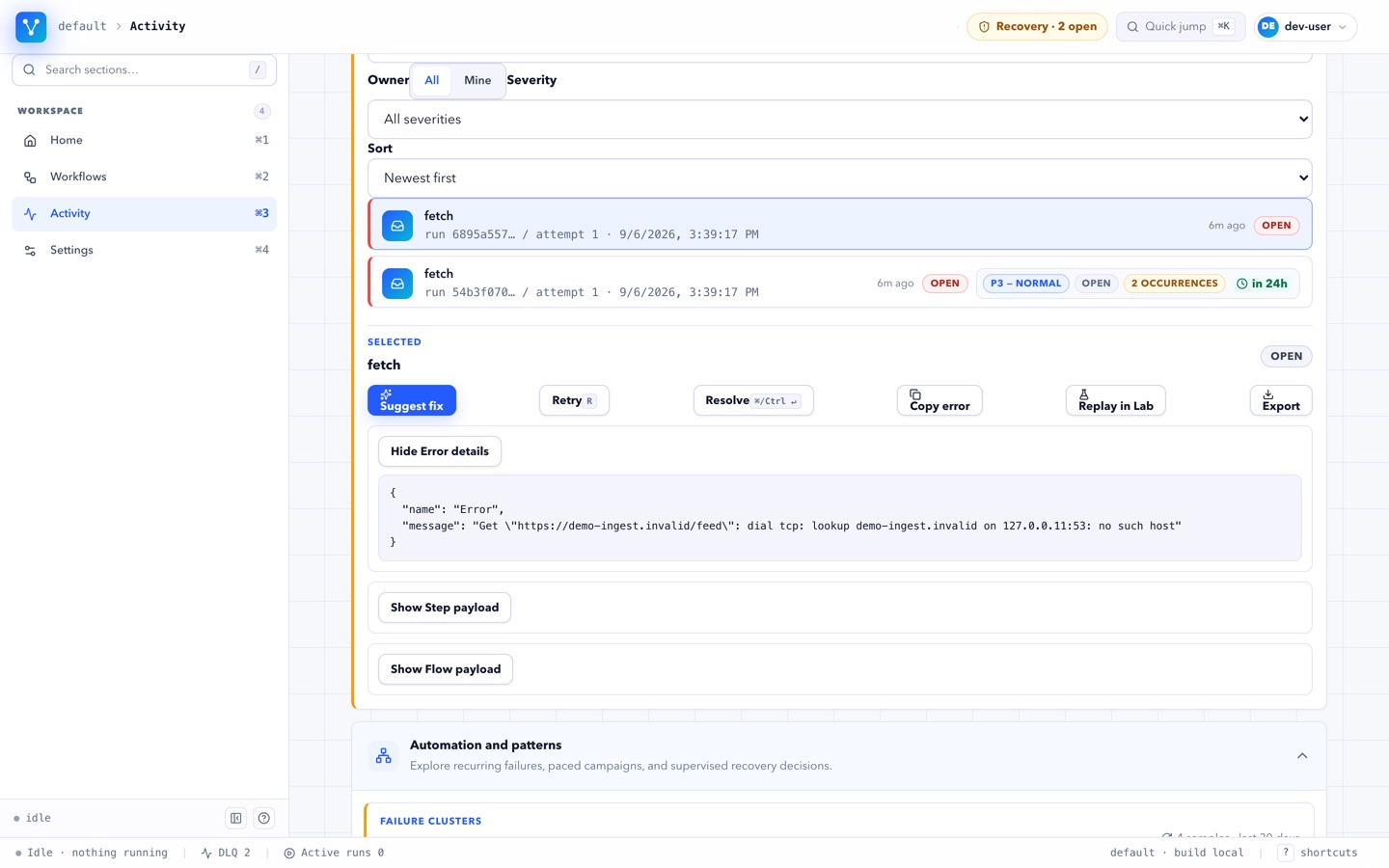The width and height of the screenshot is (1389, 868).
Task: Click the inbox icon of run 54b3f070
Action: point(397,284)
